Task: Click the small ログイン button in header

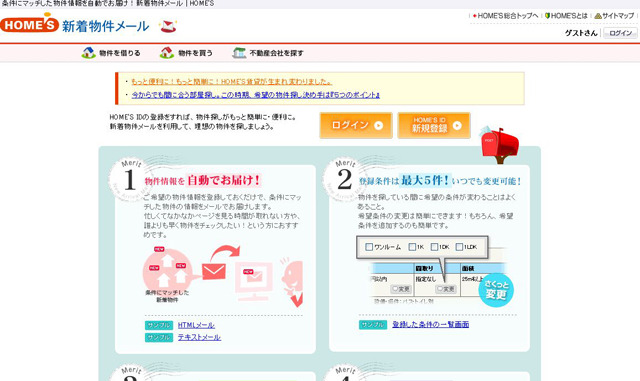Action: click(x=620, y=33)
